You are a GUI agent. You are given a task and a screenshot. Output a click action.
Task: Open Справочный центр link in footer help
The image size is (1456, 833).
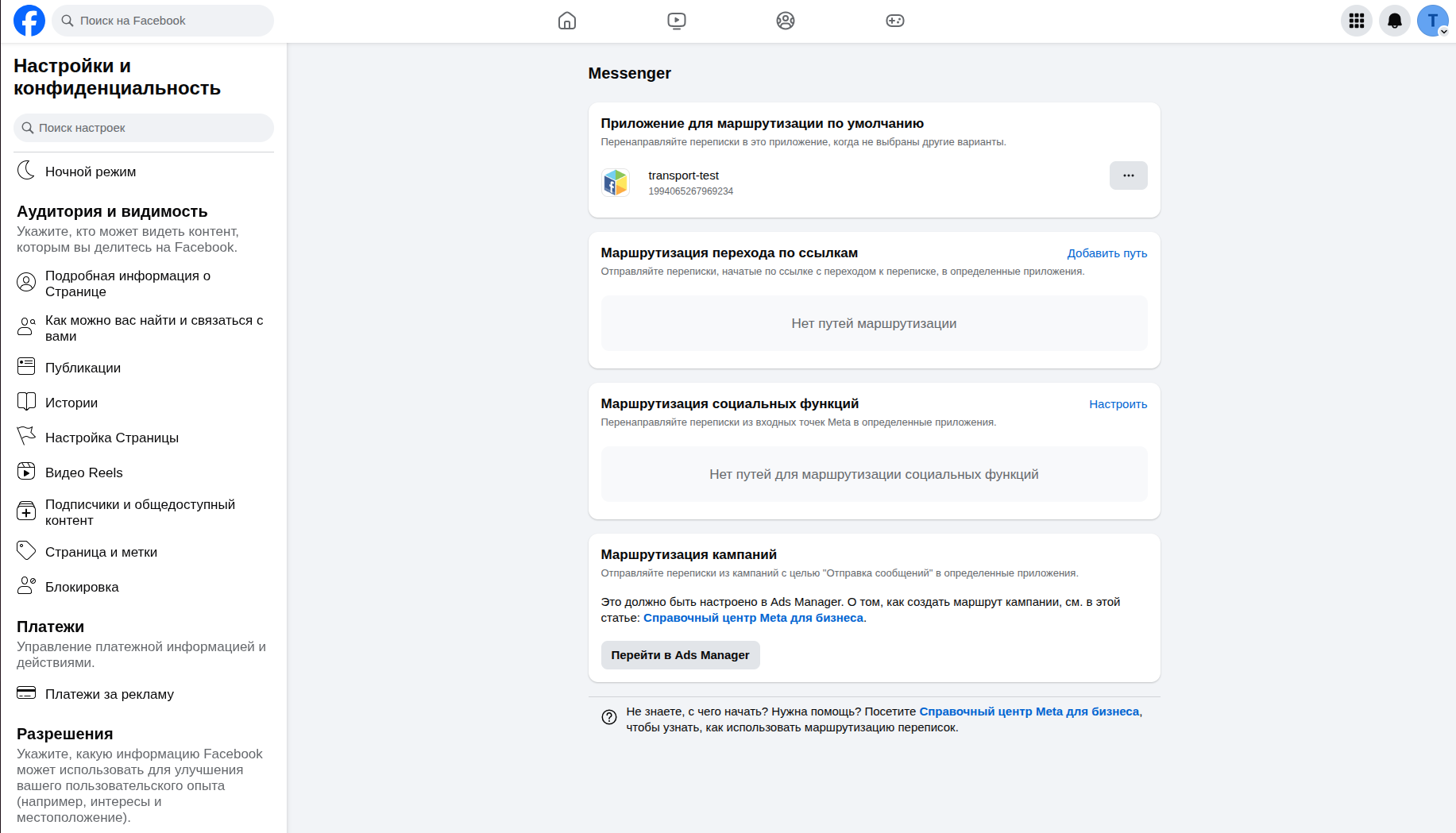pos(1029,712)
